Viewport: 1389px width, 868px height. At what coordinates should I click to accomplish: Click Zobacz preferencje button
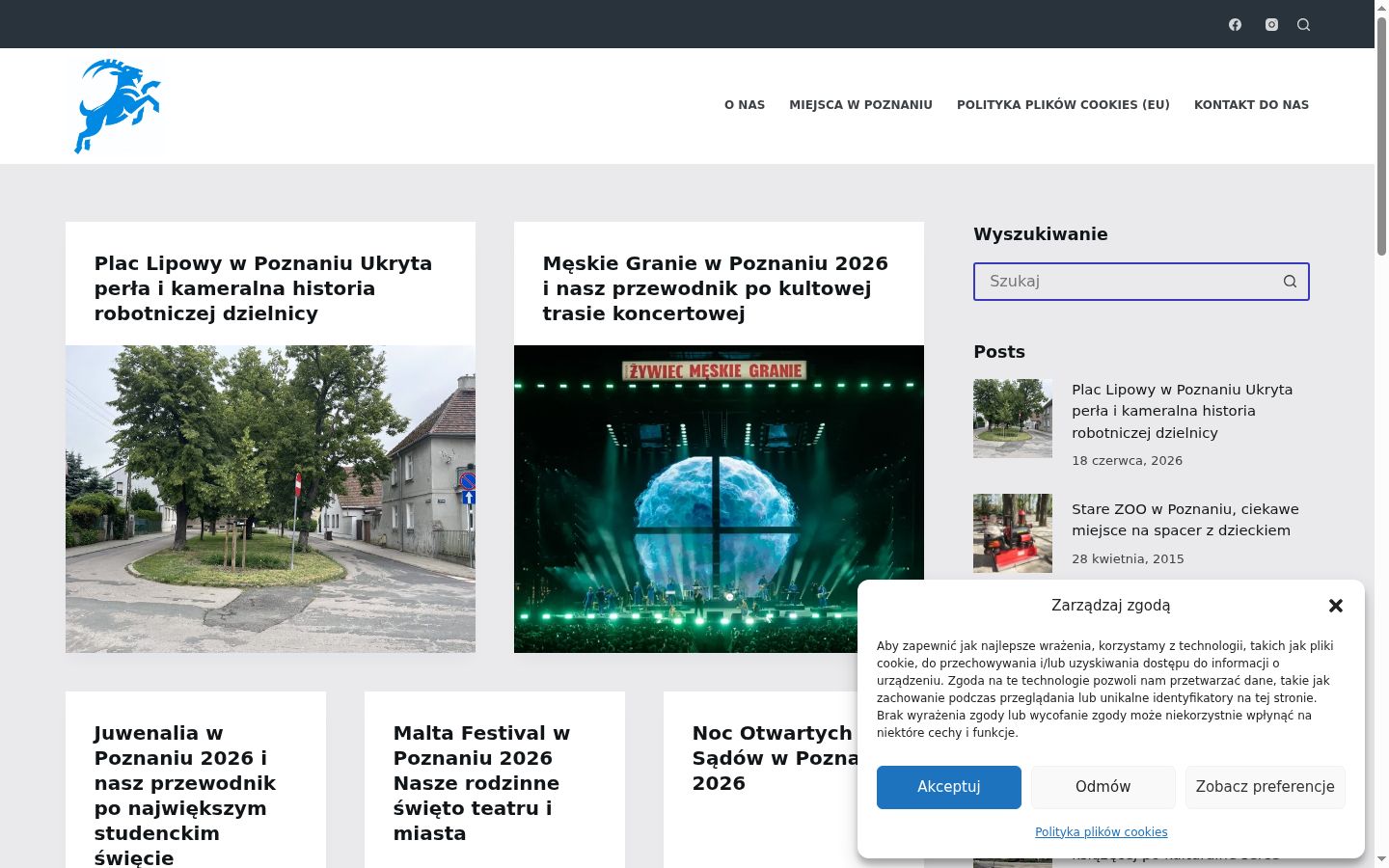[1266, 787]
